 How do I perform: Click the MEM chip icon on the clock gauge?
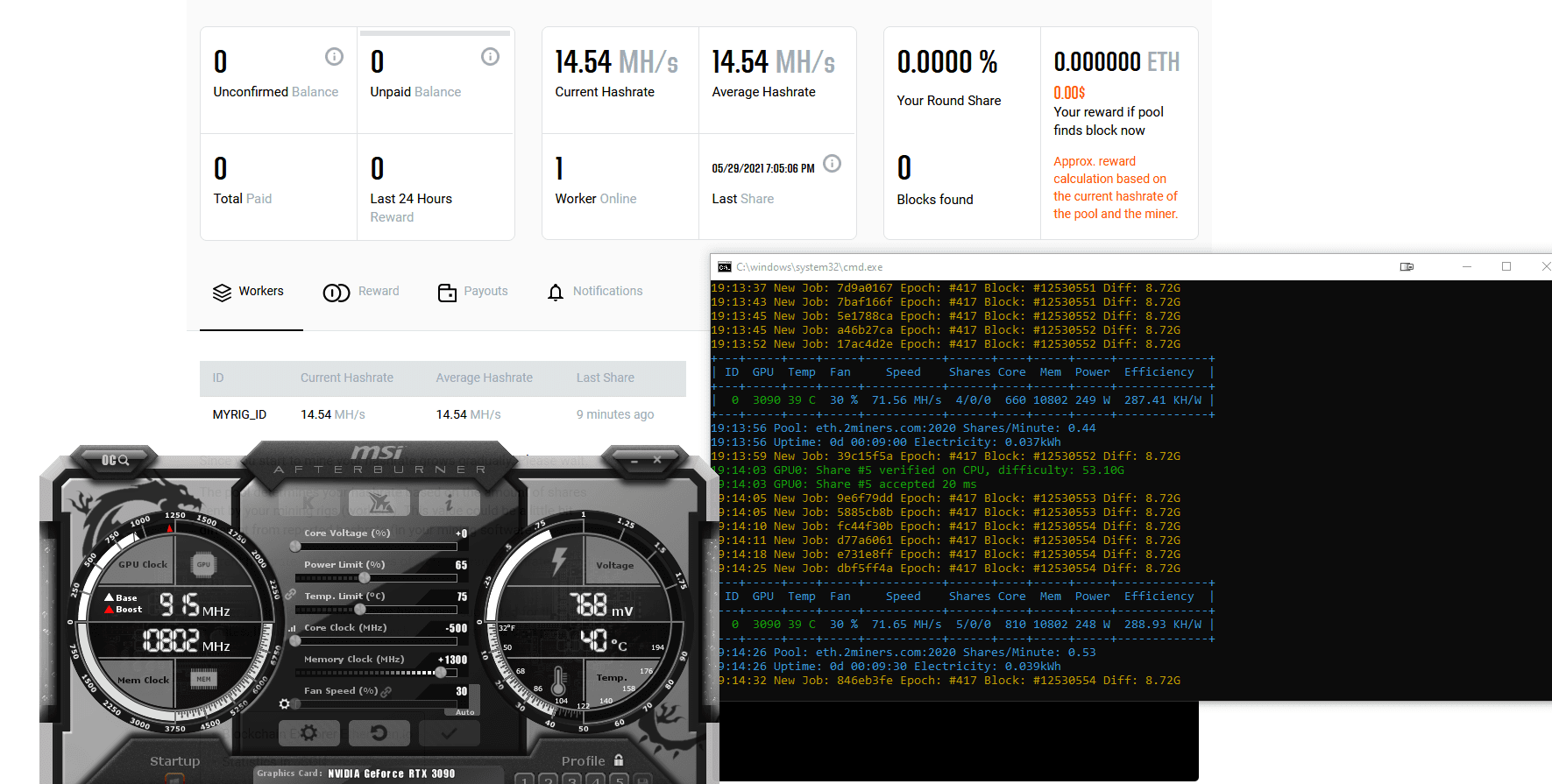pyautogui.click(x=203, y=679)
